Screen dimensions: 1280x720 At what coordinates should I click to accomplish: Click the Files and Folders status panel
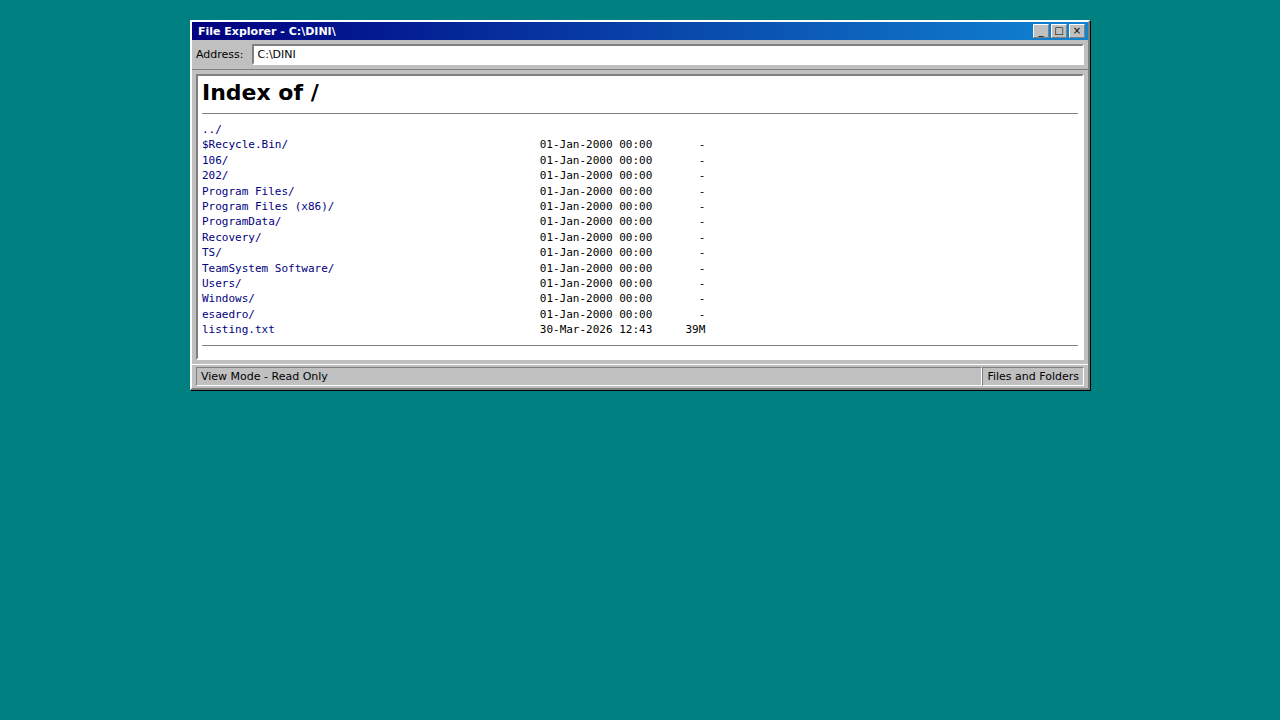[x=1032, y=376]
